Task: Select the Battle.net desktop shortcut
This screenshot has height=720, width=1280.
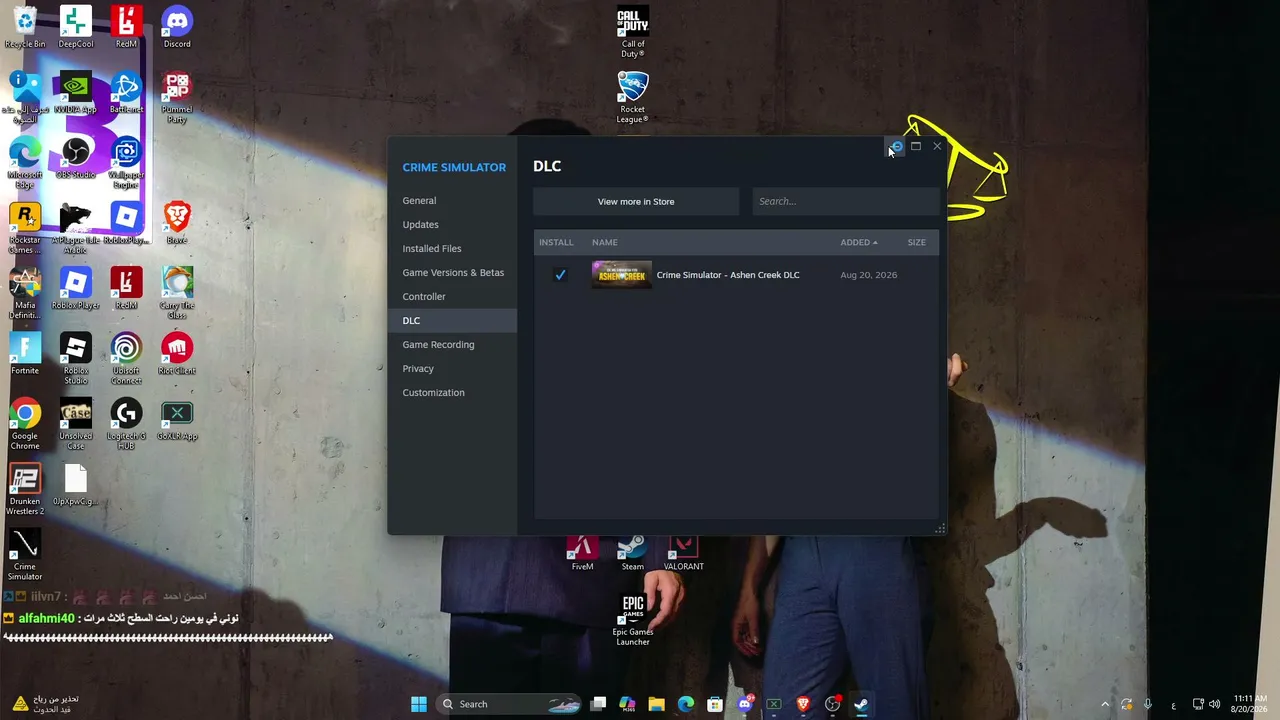Action: click(126, 93)
